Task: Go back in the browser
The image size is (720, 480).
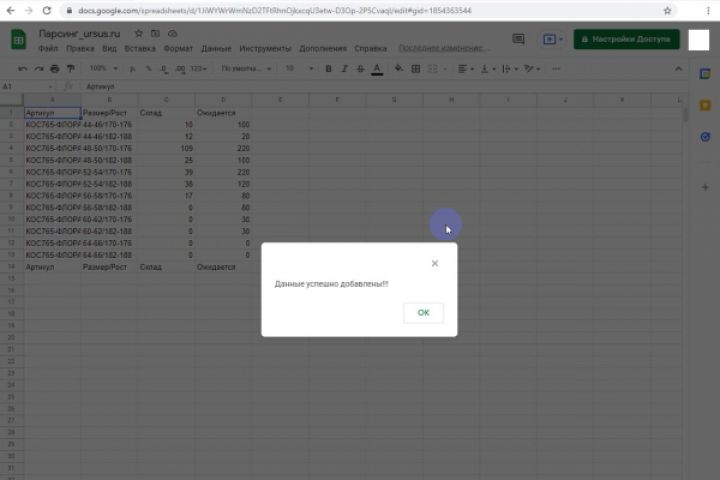Action: click(11, 11)
